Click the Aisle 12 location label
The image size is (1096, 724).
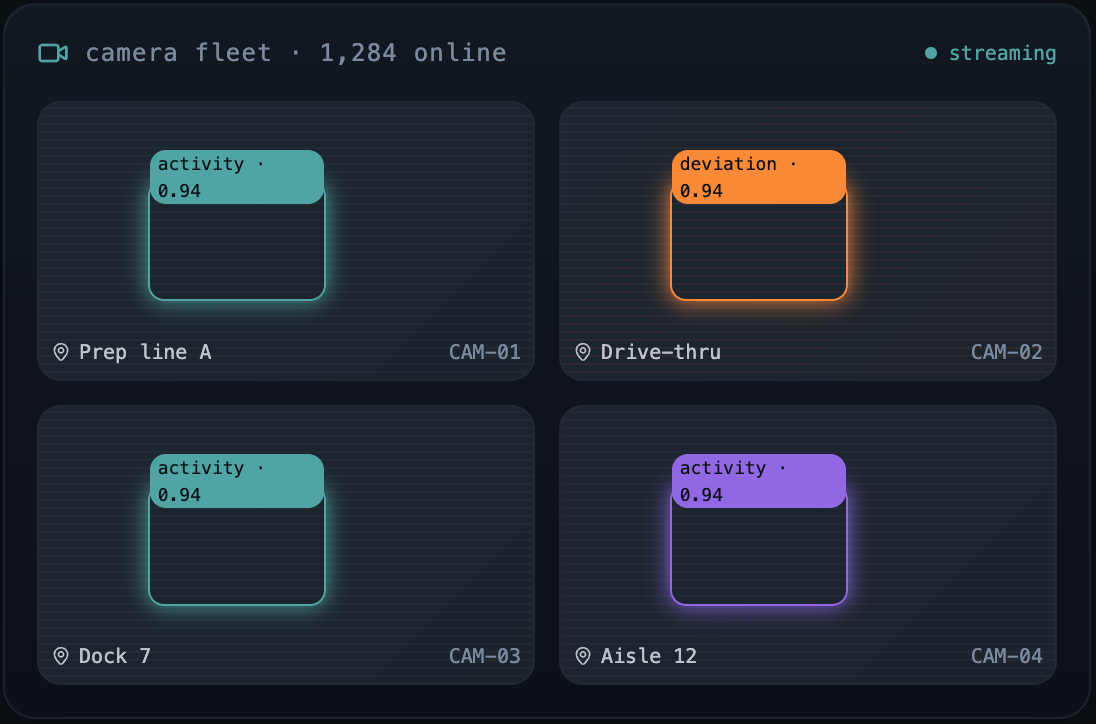point(649,656)
